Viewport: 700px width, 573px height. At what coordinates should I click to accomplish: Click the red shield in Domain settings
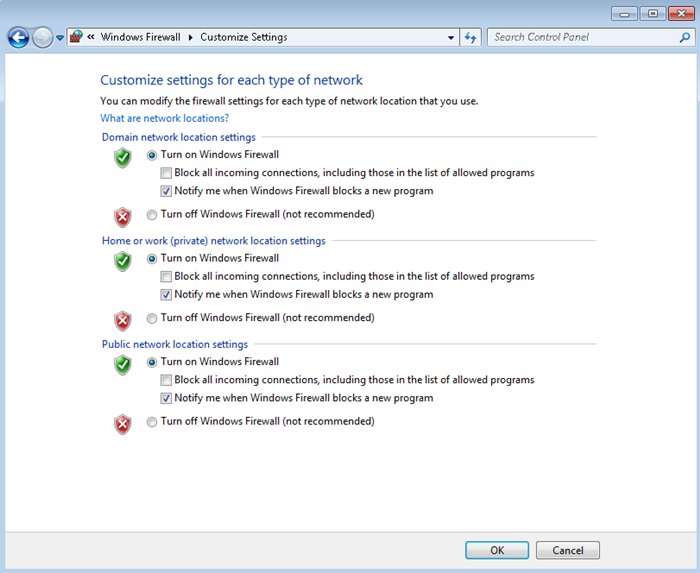123,217
